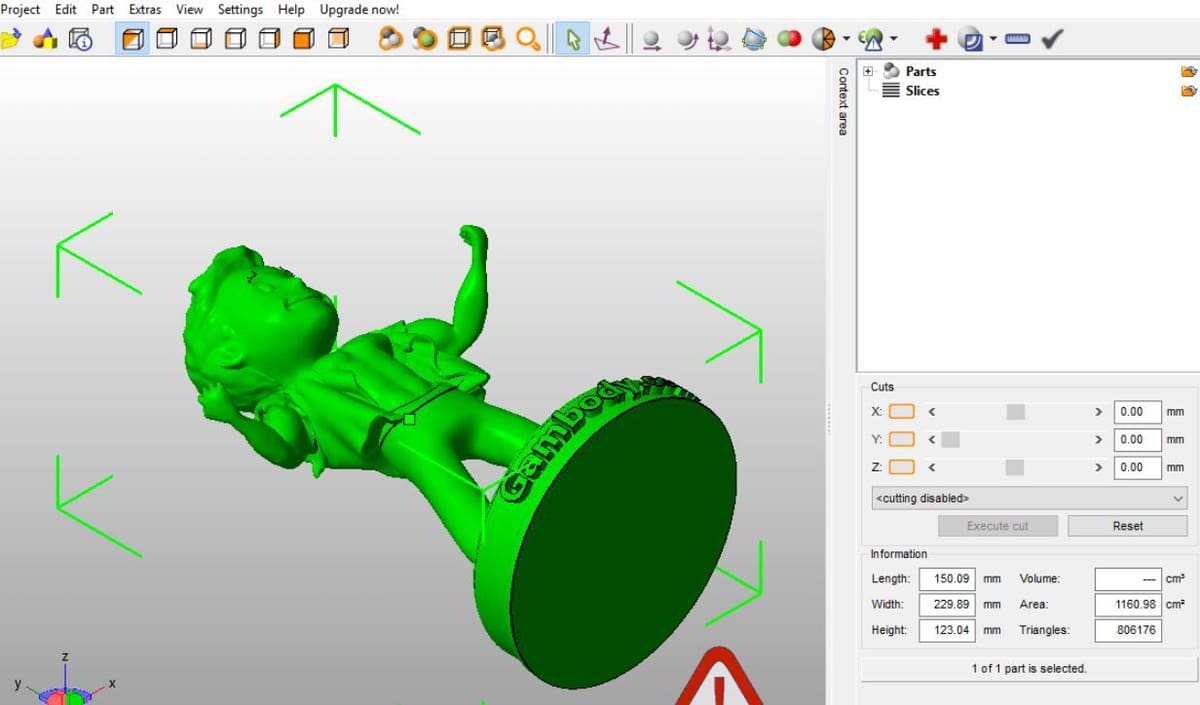The width and height of the screenshot is (1200, 705).
Task: Select the Add Part icon
Action: [x=47, y=39]
